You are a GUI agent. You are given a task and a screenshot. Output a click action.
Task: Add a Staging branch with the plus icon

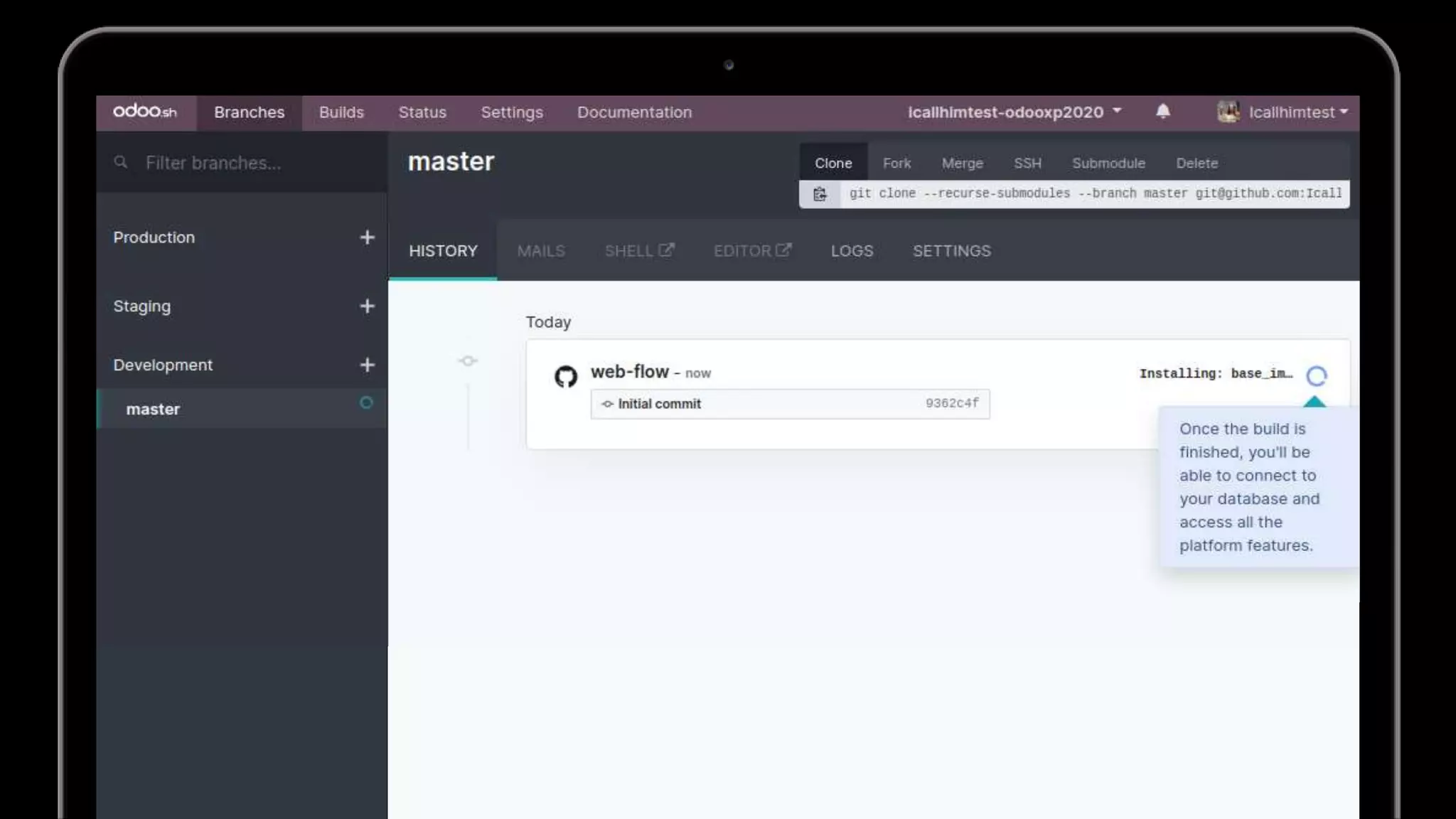(367, 306)
